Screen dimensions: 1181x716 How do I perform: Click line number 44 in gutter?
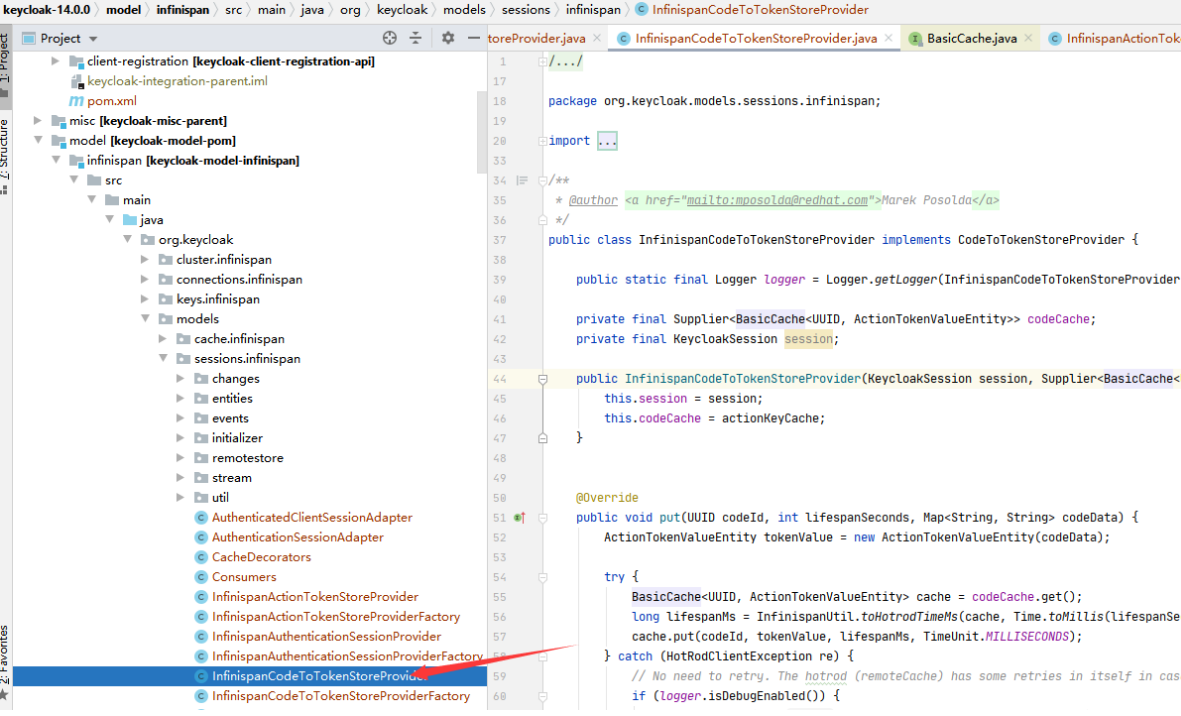click(499, 379)
